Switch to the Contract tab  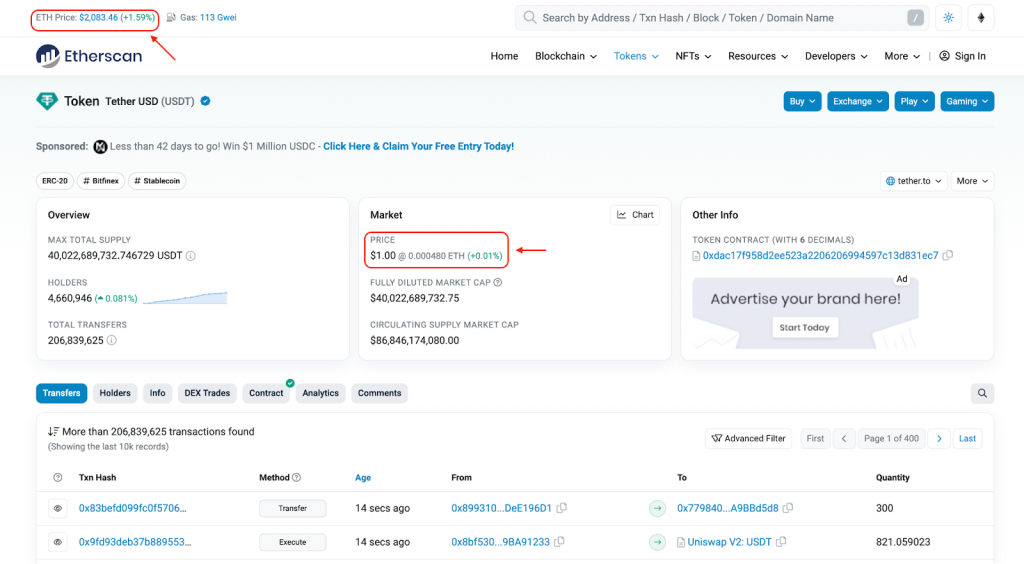pos(266,393)
